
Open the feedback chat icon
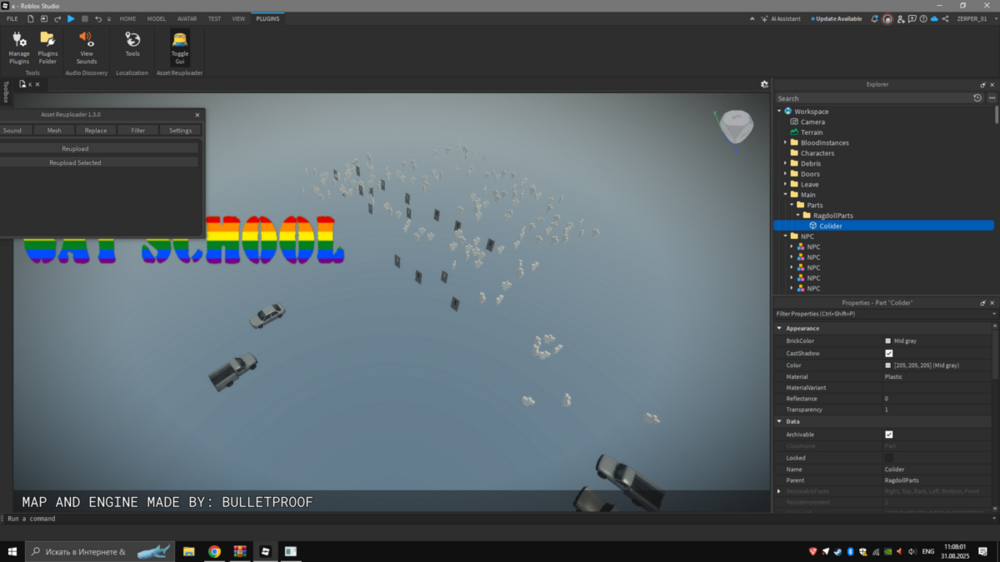(912, 19)
